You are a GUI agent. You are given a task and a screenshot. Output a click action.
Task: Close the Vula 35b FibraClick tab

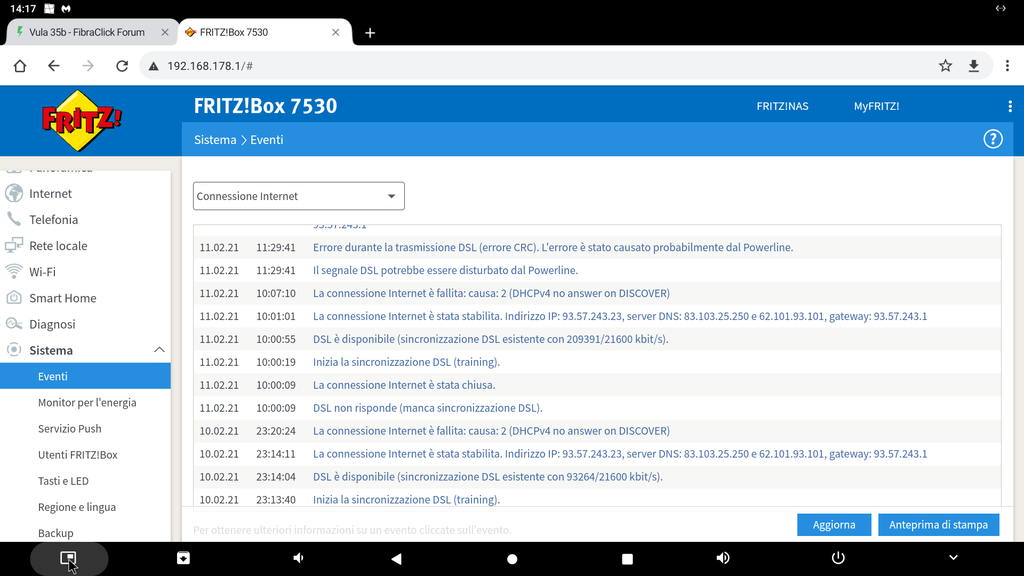click(165, 32)
